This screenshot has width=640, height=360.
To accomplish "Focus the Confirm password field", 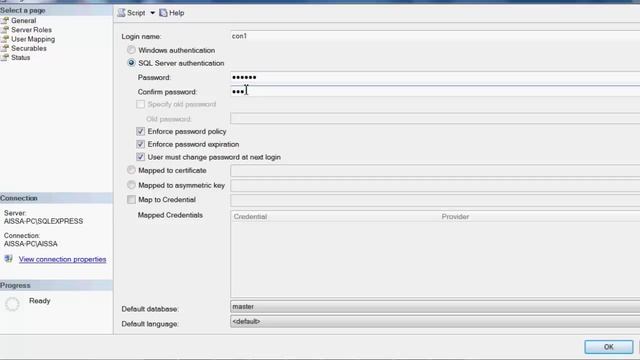I will tap(435, 91).
